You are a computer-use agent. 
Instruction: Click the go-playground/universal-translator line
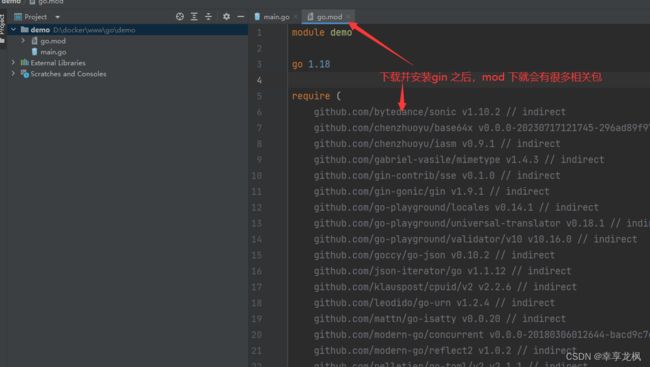[482, 224]
